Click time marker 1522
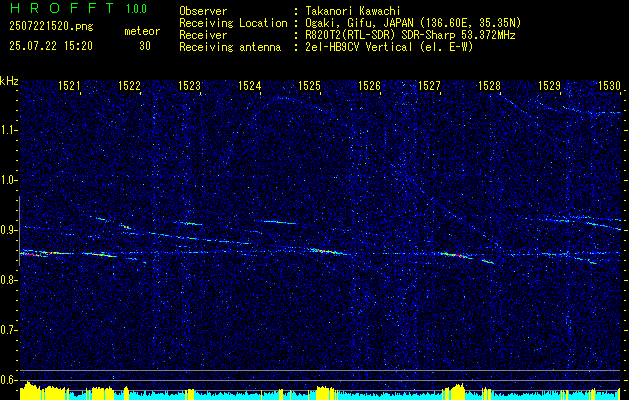Screen dimensions: 629x400 coord(129,85)
